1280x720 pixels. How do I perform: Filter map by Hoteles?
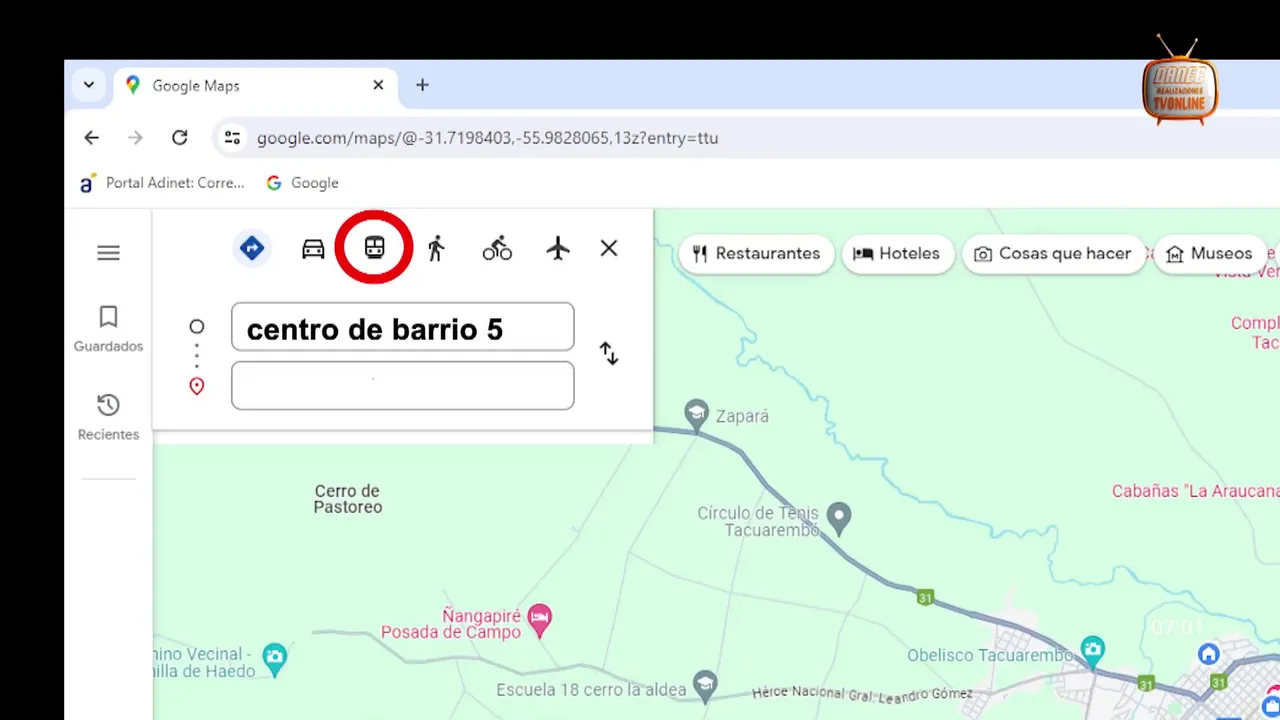[x=897, y=253]
